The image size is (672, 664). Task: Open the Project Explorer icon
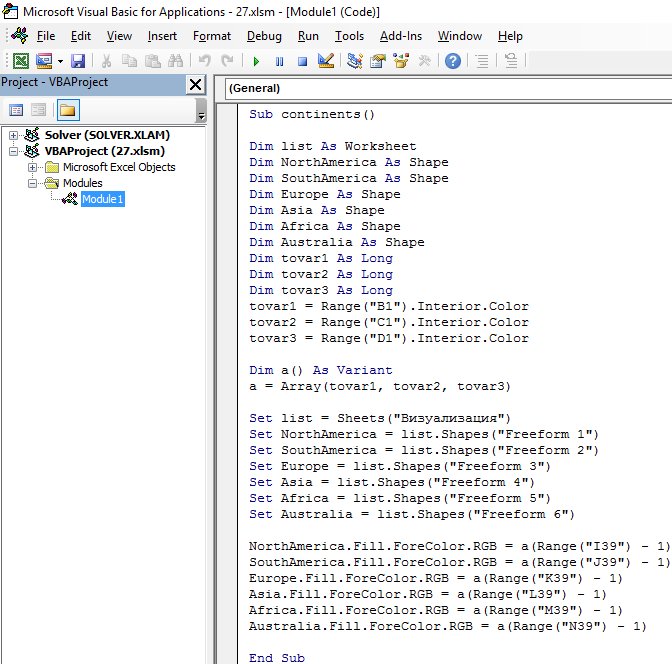coord(355,61)
